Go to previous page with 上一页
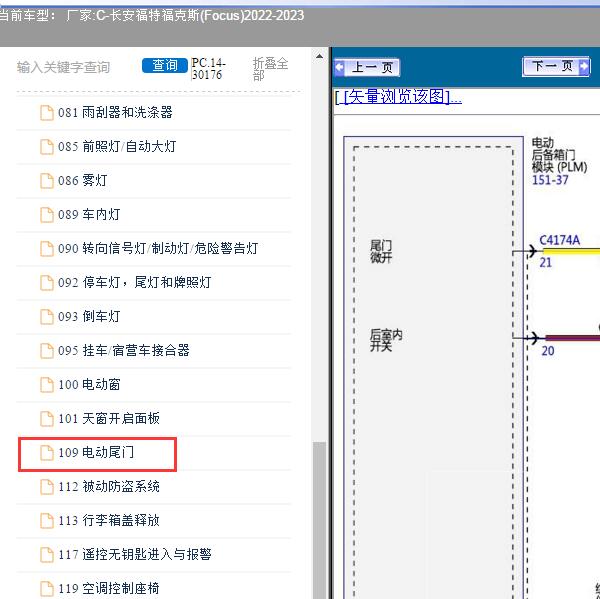600x599 pixels. pyautogui.click(x=367, y=67)
